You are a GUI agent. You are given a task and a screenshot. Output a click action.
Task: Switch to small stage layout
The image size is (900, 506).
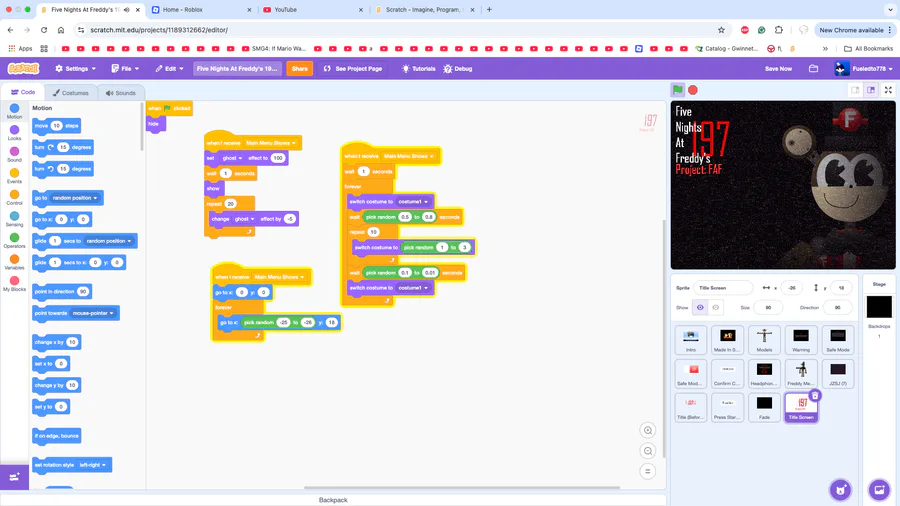[855, 90]
